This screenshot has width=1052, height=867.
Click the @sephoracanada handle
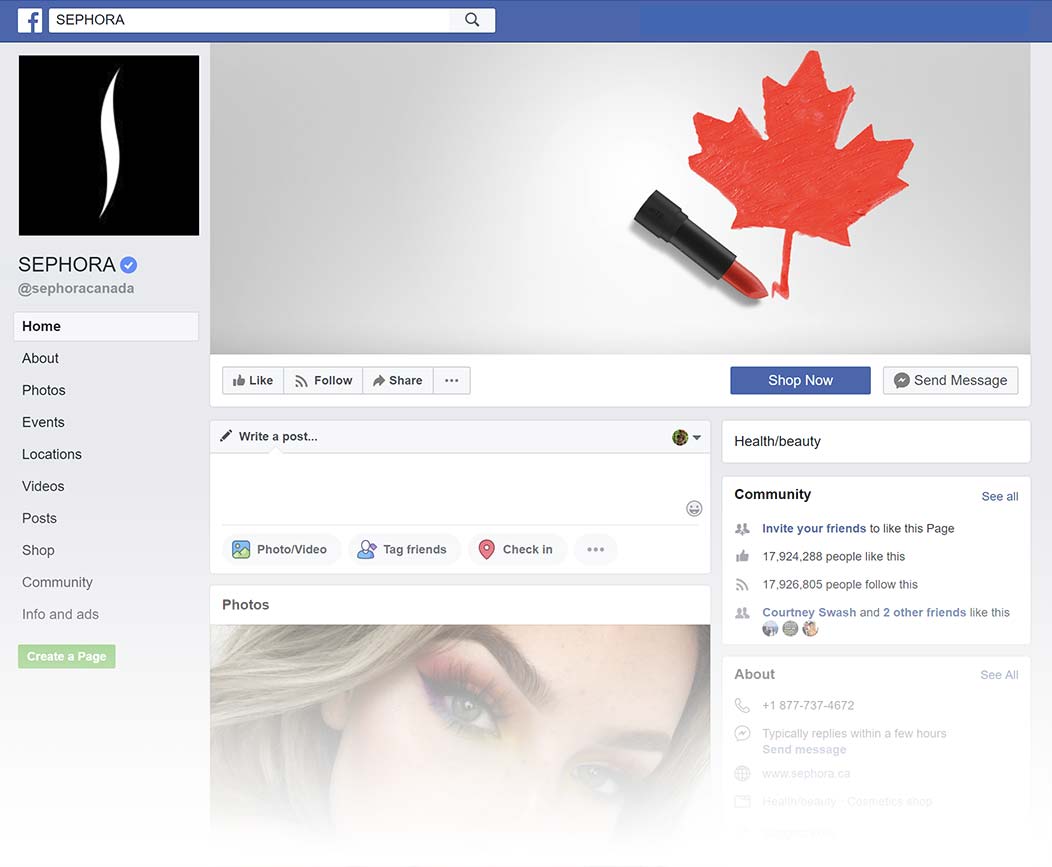click(x=76, y=289)
